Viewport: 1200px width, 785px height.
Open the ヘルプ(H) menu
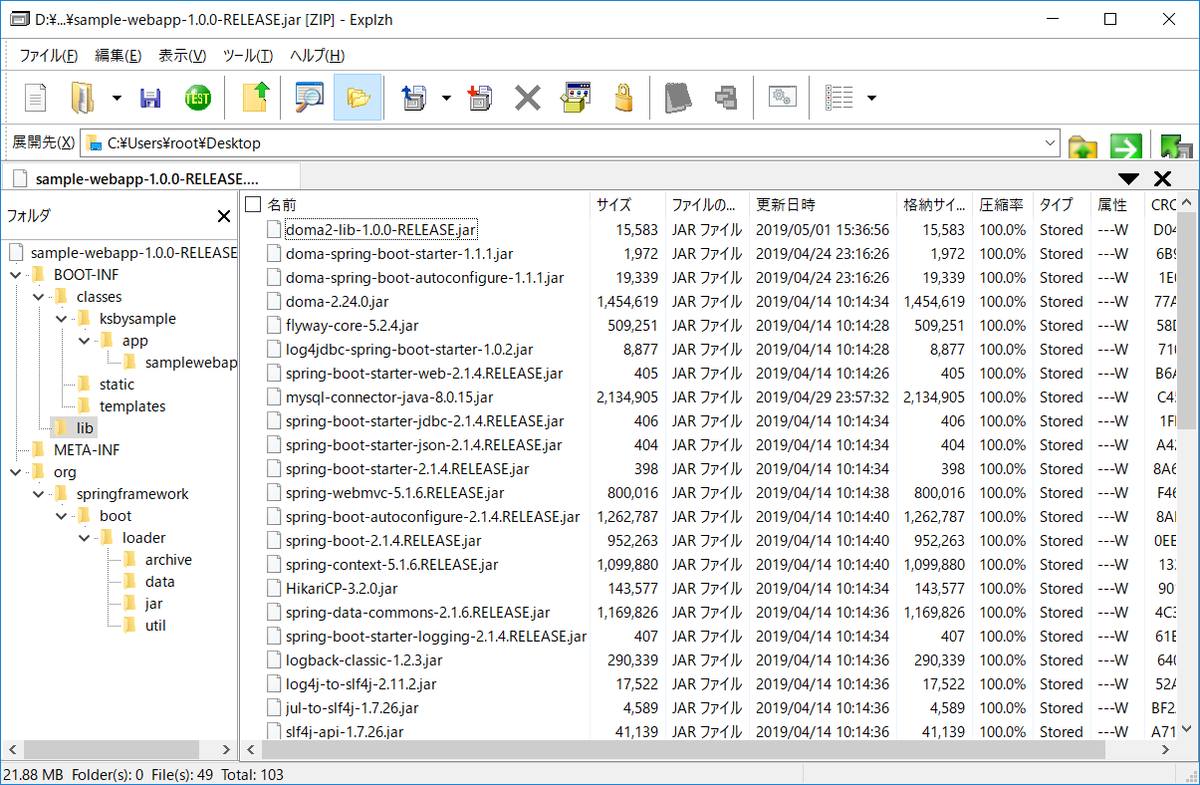[x=317, y=55]
